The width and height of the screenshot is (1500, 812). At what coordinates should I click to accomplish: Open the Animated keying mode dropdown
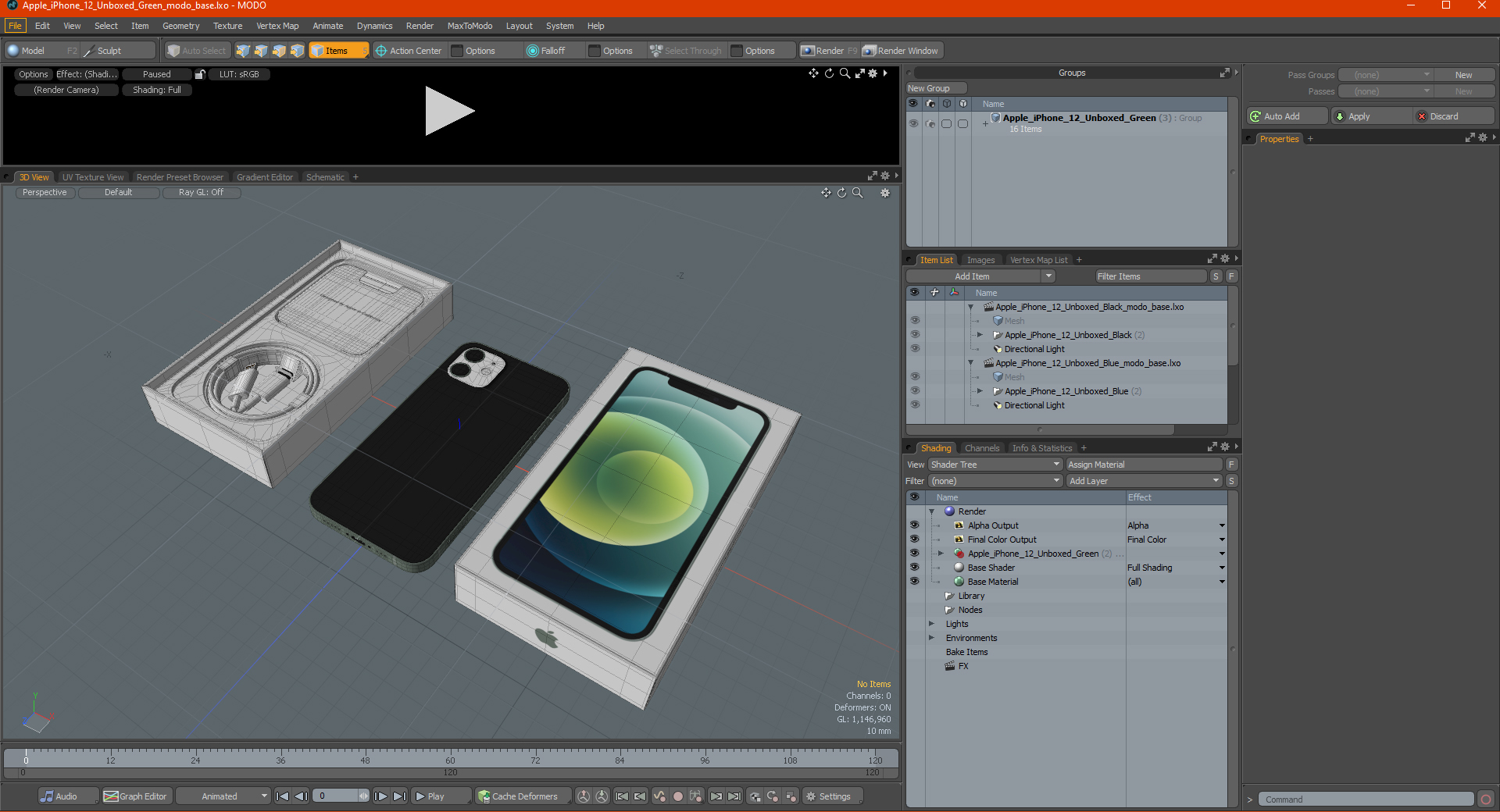(223, 796)
